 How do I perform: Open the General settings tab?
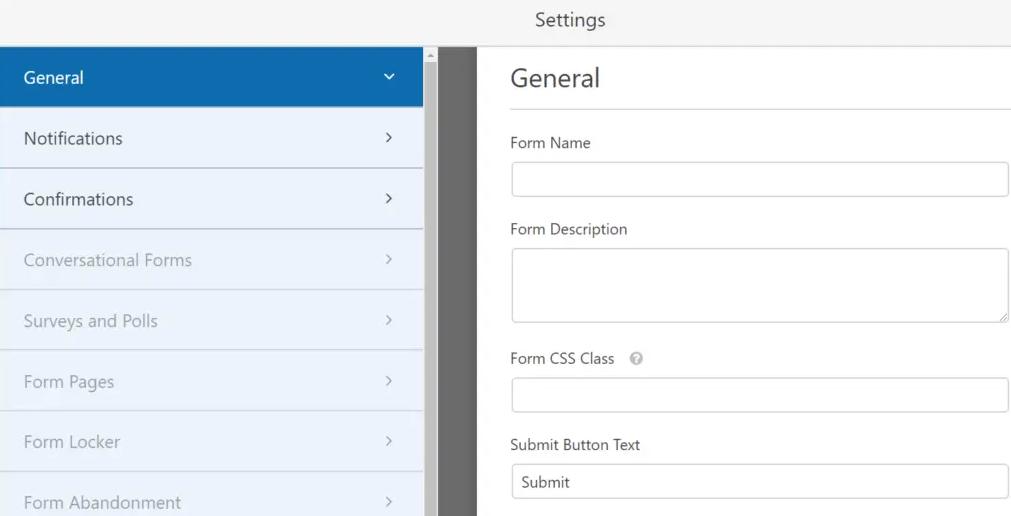click(x=54, y=78)
